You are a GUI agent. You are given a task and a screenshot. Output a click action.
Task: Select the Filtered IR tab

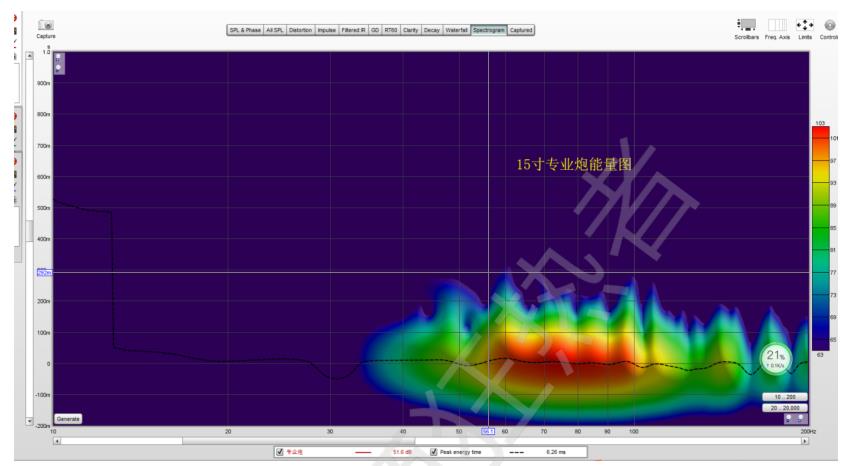pyautogui.click(x=353, y=30)
